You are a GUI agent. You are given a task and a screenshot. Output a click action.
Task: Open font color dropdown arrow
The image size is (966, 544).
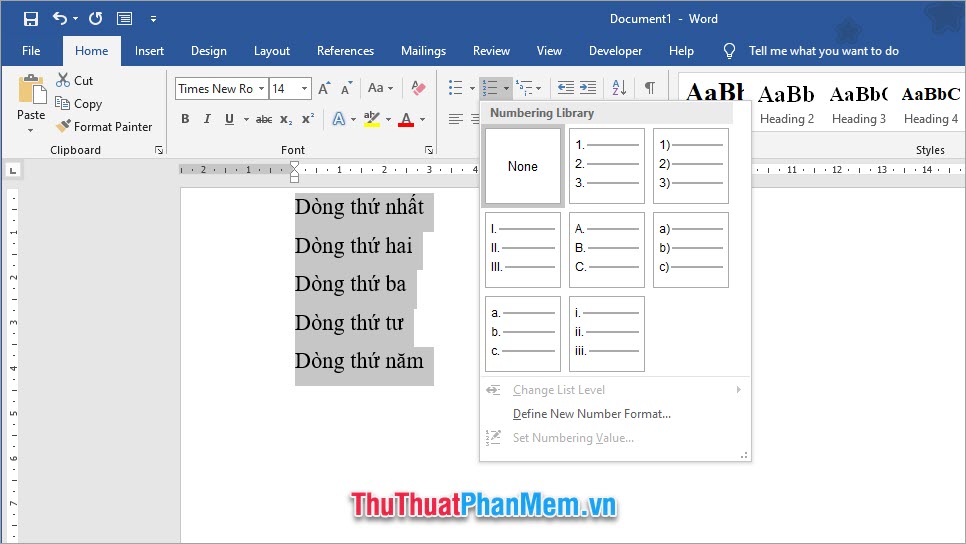[423, 120]
